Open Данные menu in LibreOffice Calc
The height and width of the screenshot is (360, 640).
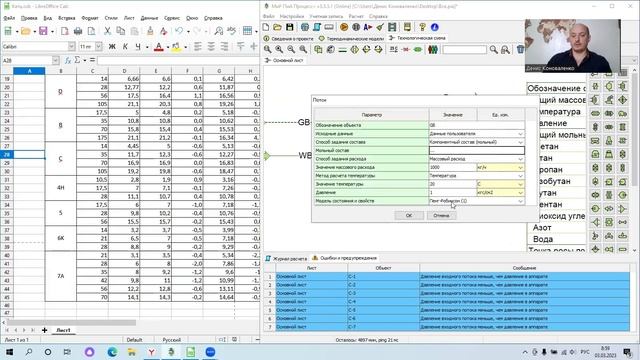149,18
